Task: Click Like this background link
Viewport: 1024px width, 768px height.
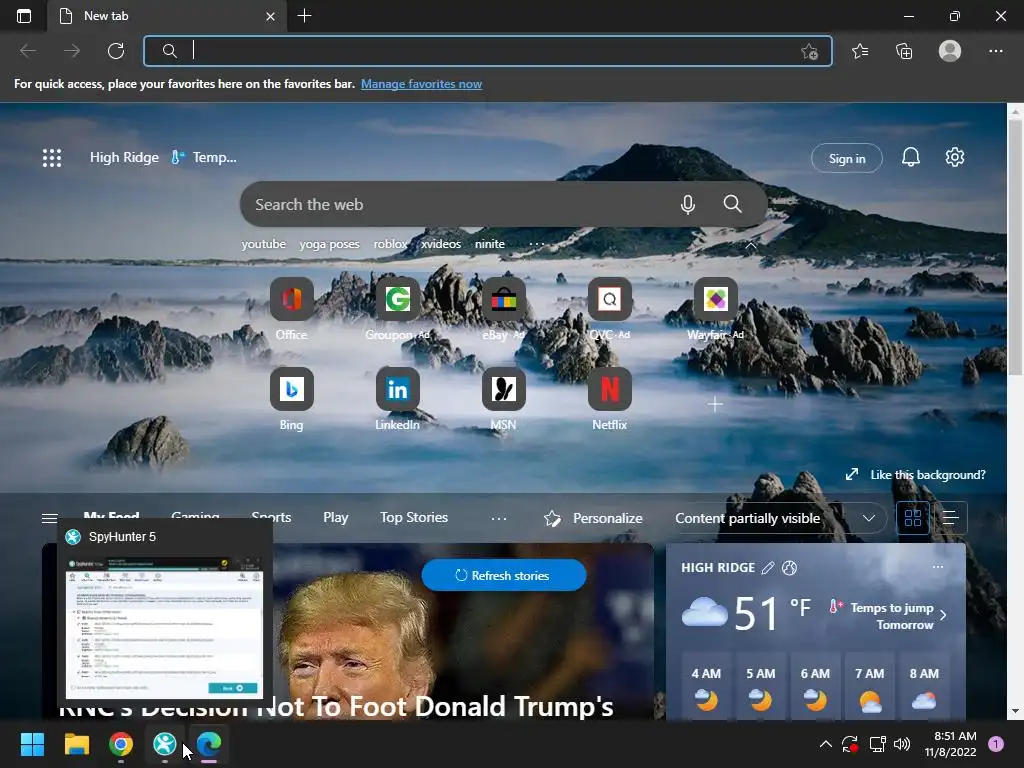Action: 927,475
